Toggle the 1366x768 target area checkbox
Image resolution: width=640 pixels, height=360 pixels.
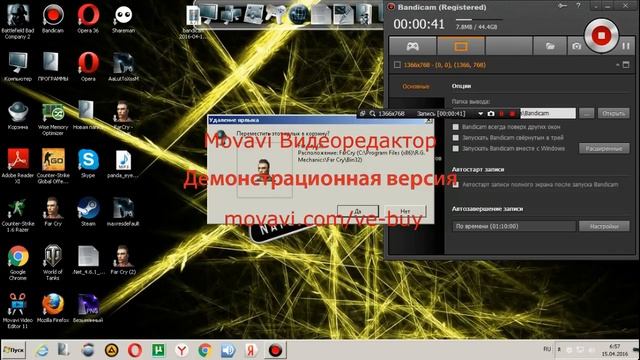[x=397, y=65]
